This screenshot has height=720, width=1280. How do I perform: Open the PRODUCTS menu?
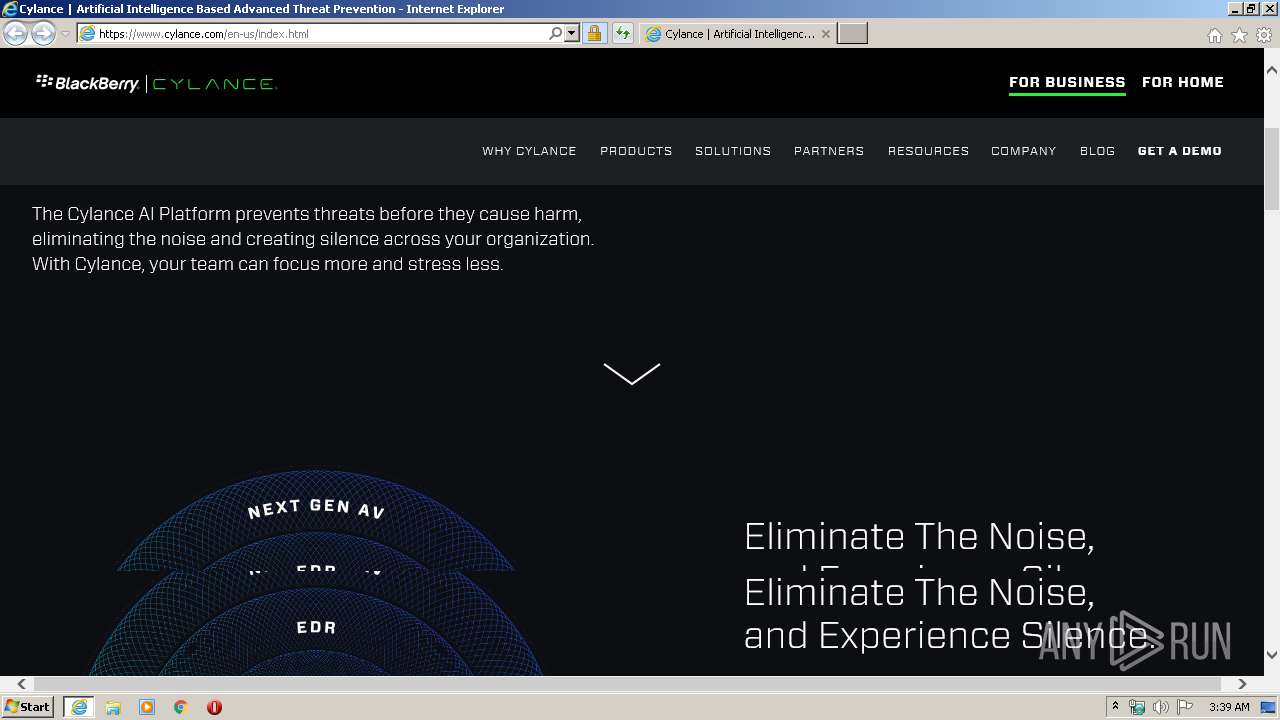pos(636,151)
